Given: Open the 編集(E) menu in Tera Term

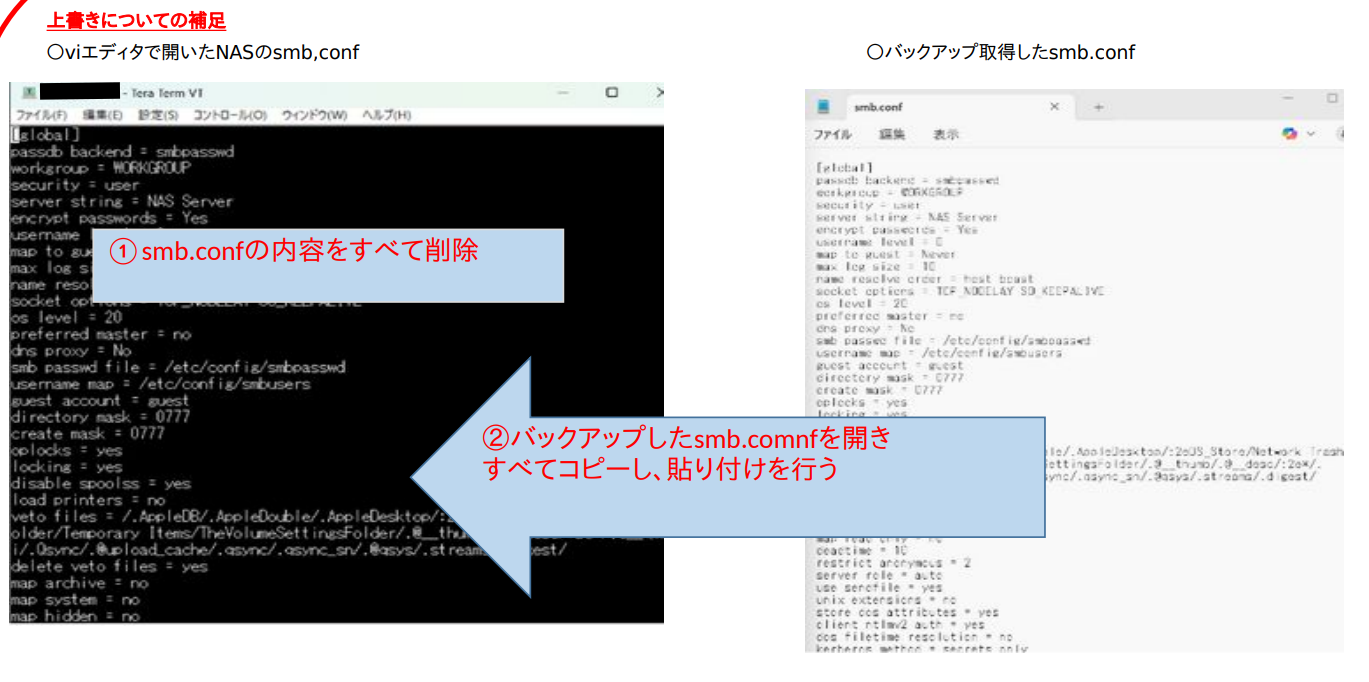Looking at the screenshot, I should 102,115.
